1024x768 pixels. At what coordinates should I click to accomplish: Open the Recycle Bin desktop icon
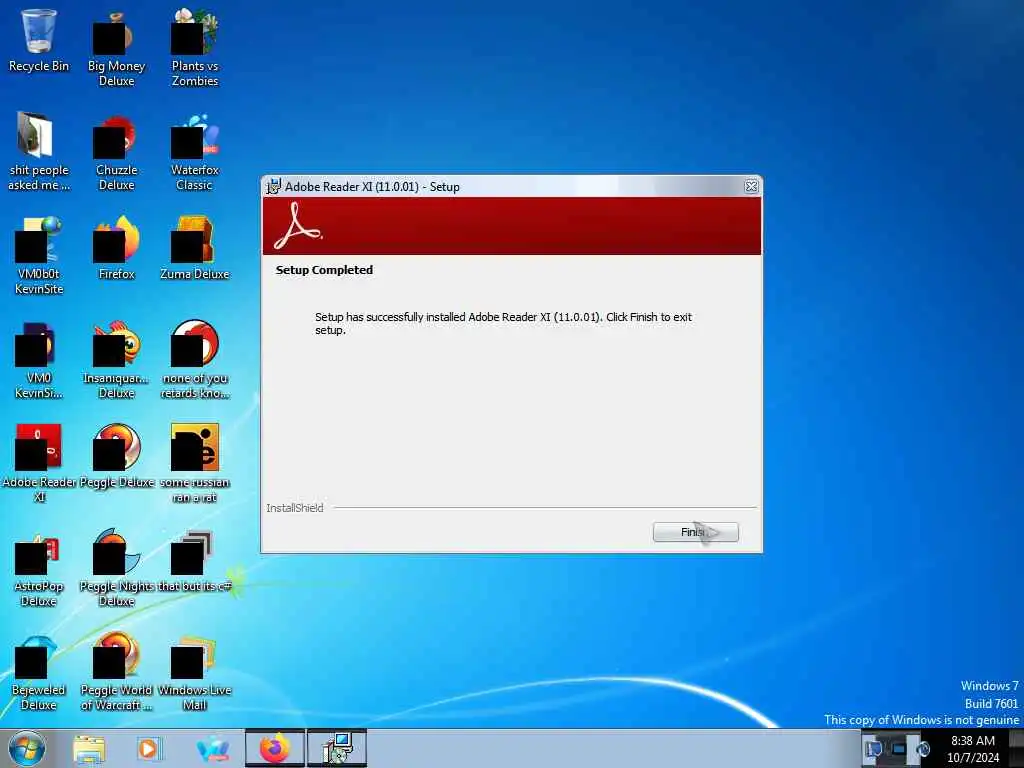[x=39, y=40]
